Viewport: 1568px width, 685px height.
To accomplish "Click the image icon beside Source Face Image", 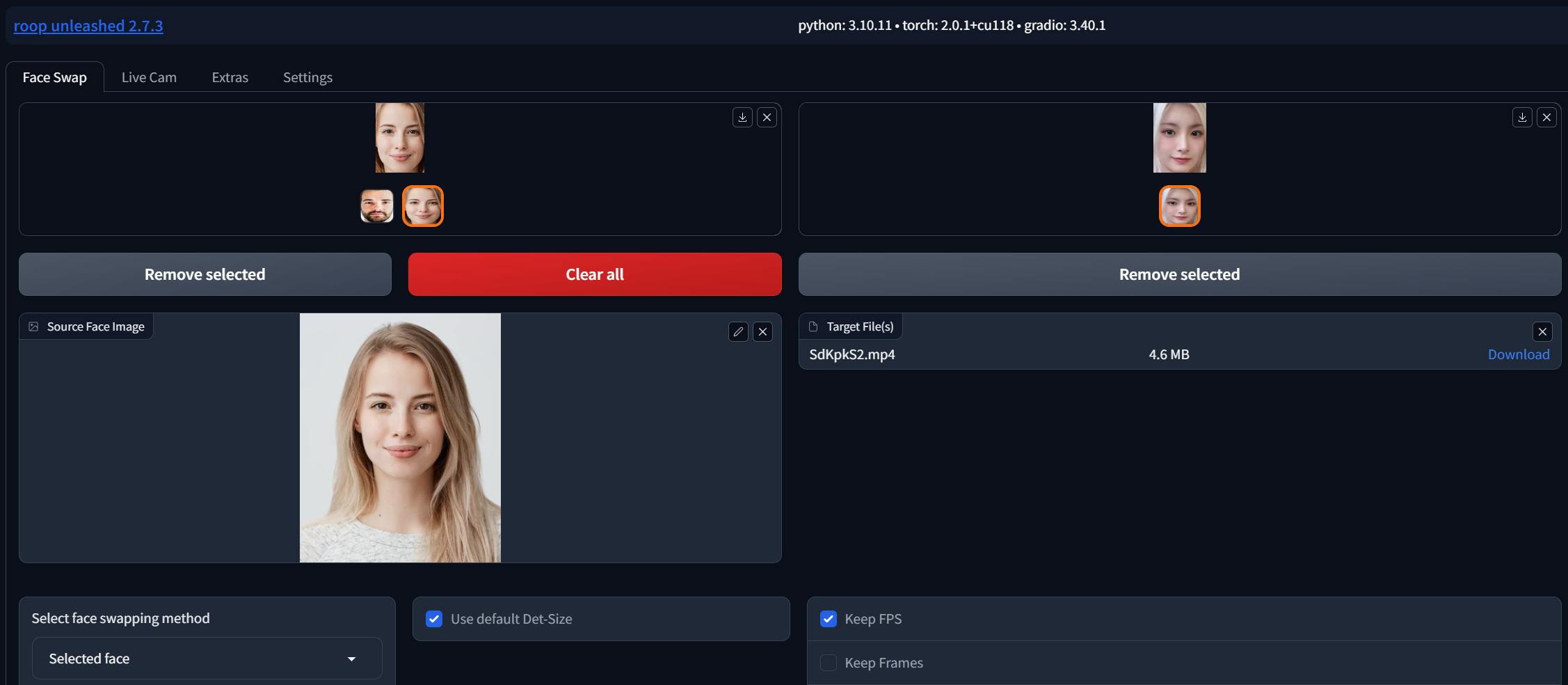I will tap(33, 326).
